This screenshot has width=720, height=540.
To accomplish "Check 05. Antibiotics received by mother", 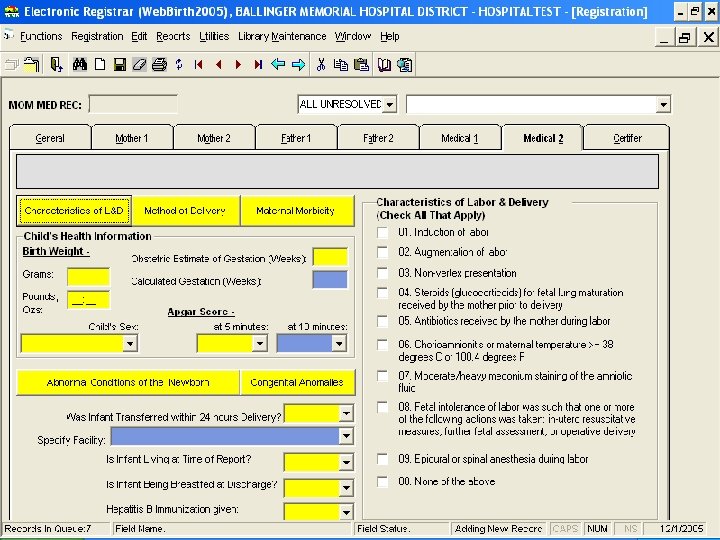I will click(382, 321).
